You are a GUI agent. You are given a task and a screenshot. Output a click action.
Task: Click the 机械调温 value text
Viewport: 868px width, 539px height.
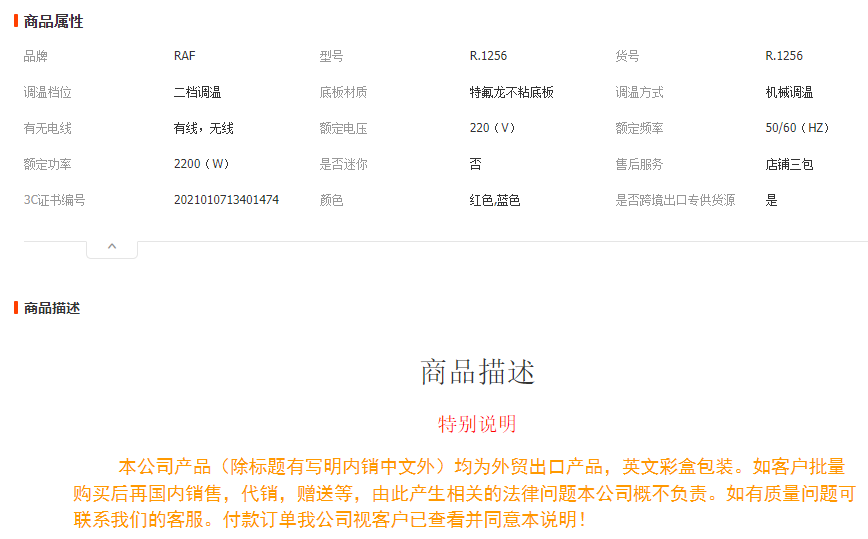click(789, 92)
